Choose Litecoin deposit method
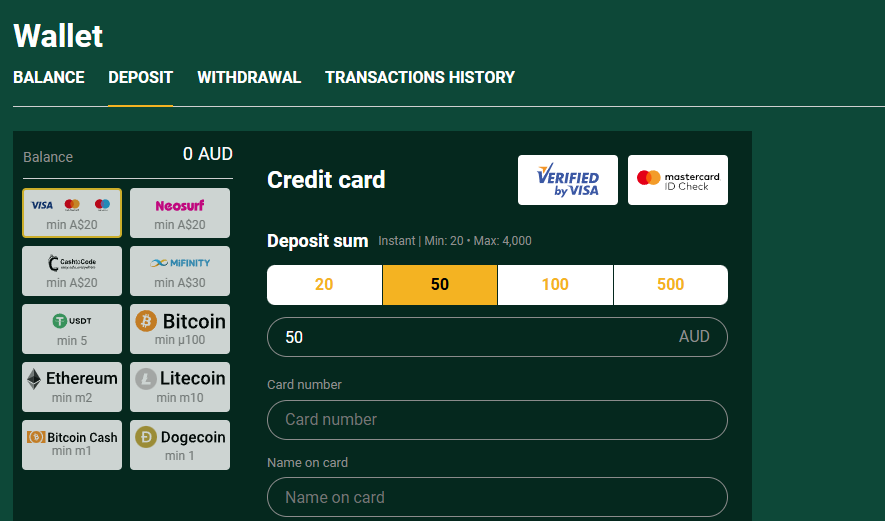 pyautogui.click(x=180, y=387)
